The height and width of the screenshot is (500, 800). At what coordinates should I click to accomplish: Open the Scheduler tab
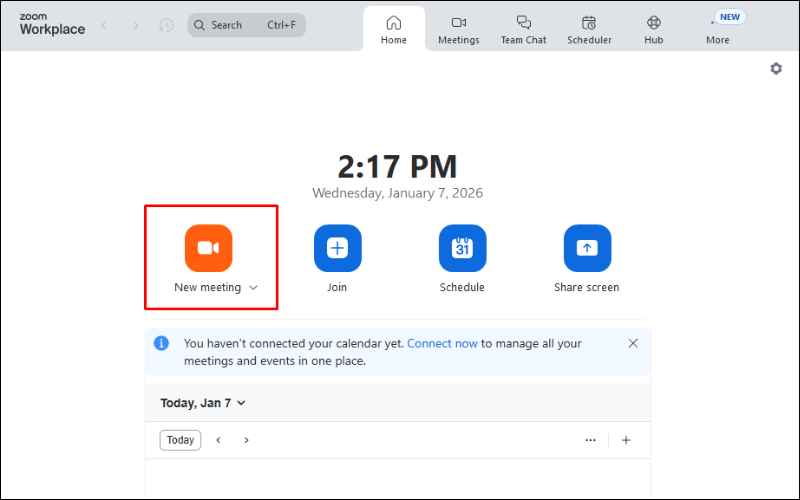589,30
